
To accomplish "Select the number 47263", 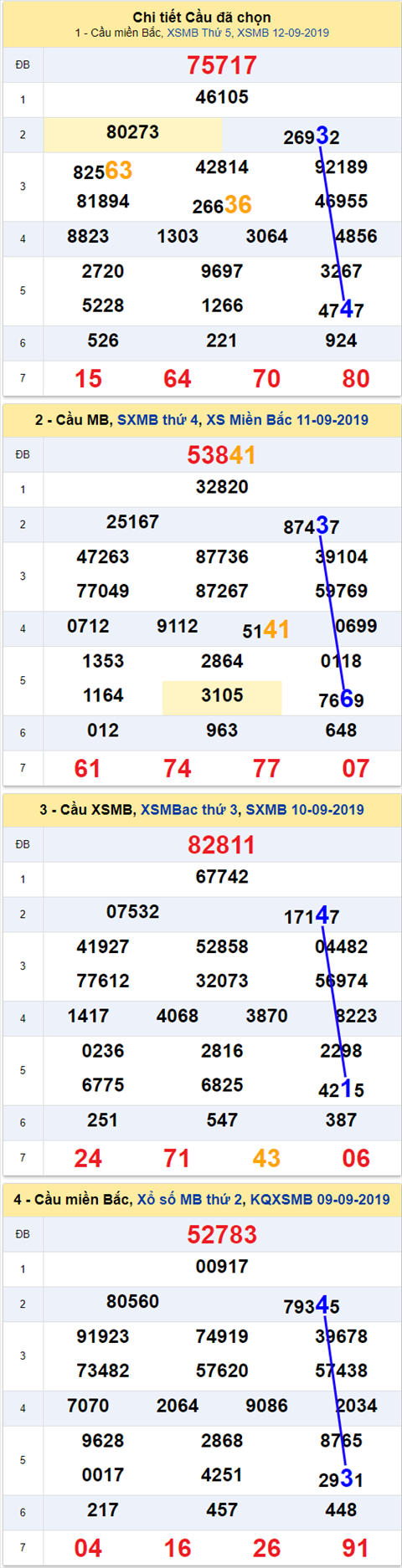I will coord(103,557).
